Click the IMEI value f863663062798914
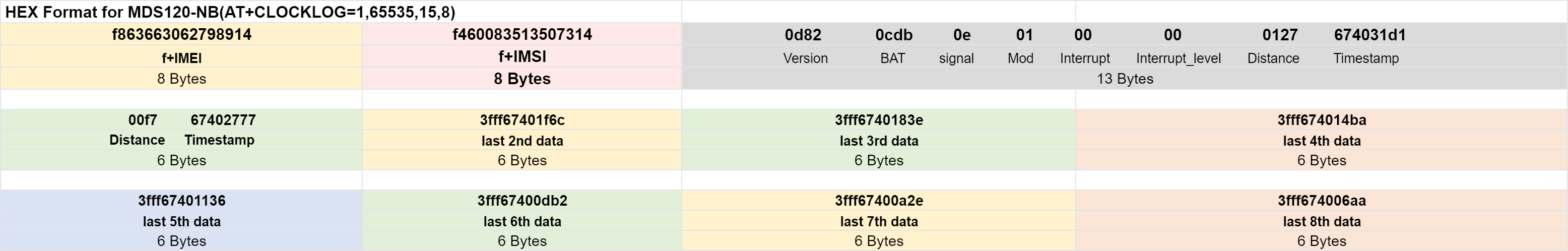This screenshot has width=1568, height=251. pos(181,34)
